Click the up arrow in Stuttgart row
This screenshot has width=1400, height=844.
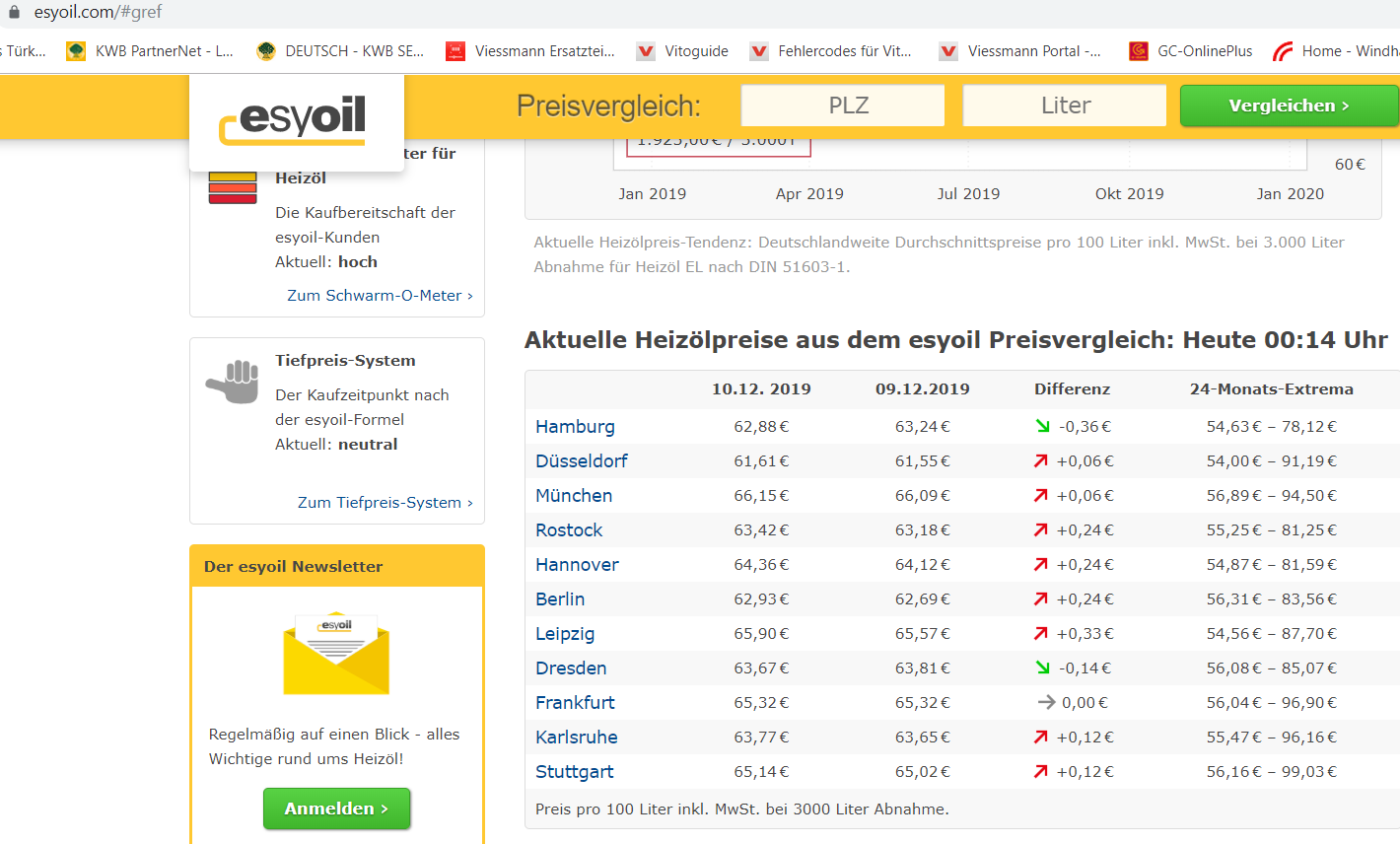tap(1041, 771)
